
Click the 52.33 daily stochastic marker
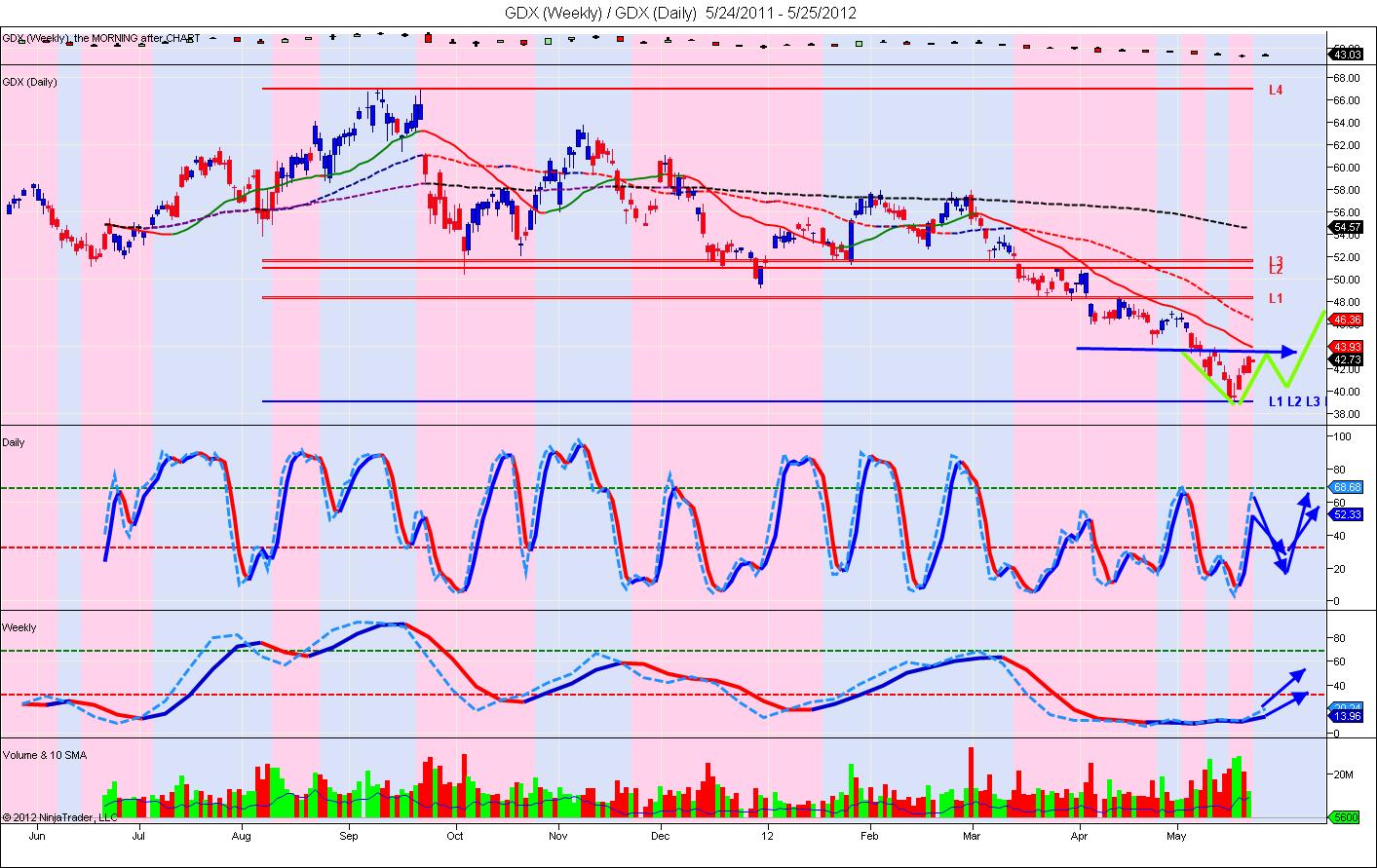point(1346,514)
